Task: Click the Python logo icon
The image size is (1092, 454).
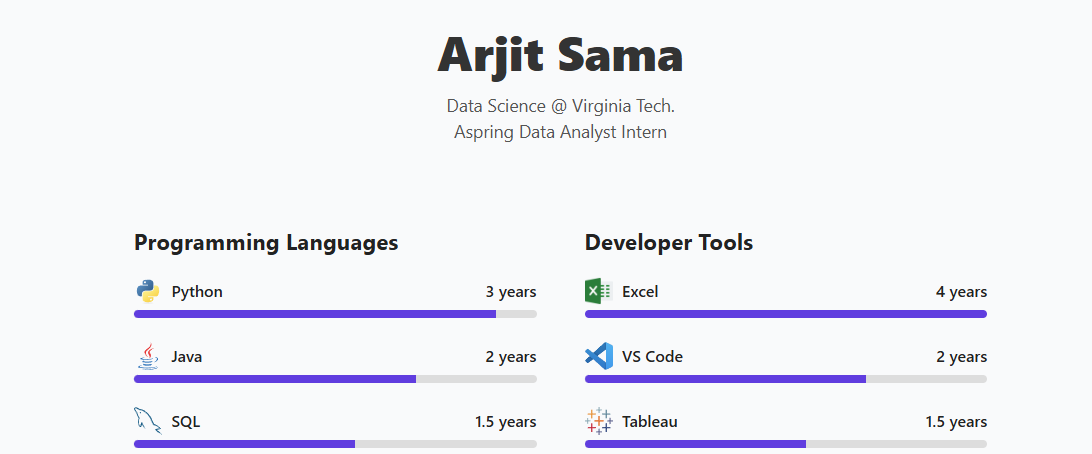Action: [x=148, y=291]
